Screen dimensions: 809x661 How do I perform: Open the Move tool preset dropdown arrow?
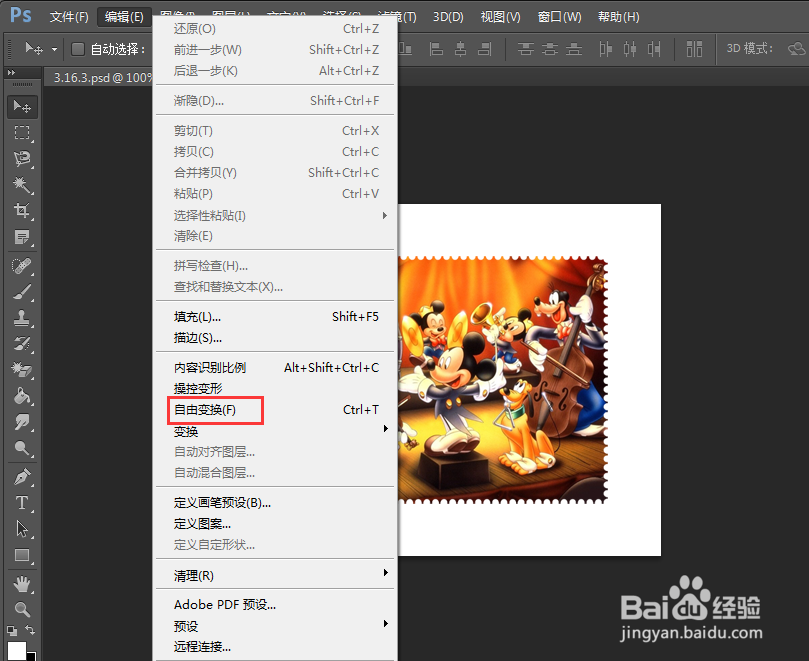54,50
